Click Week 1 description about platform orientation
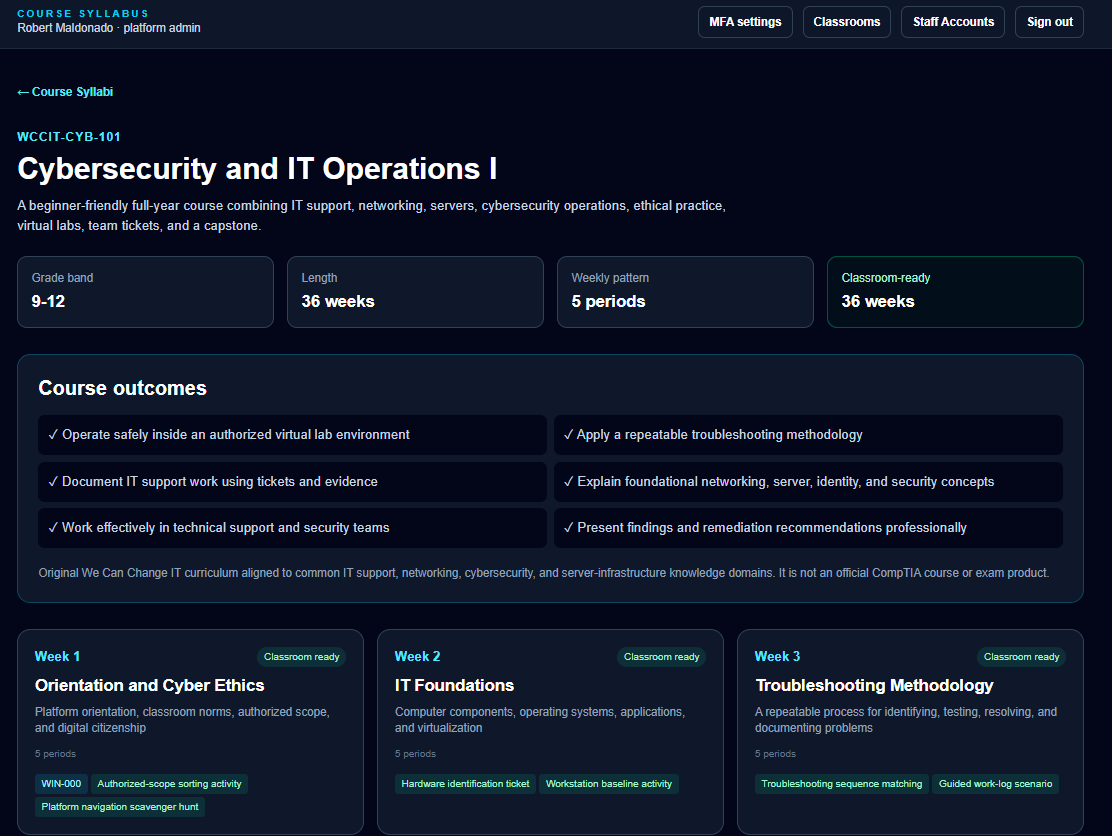The width and height of the screenshot is (1112, 836). [182, 720]
